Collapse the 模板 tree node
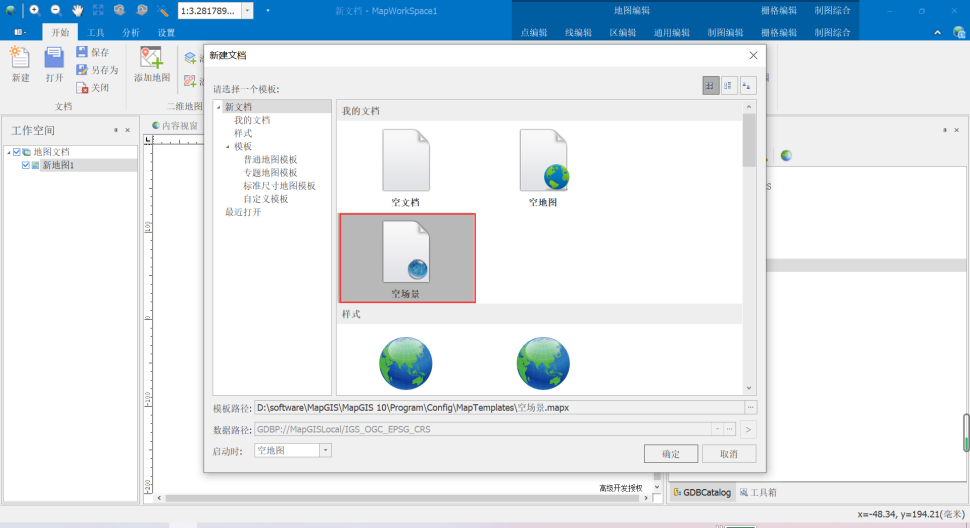This screenshot has height=528, width=970. [x=228, y=147]
